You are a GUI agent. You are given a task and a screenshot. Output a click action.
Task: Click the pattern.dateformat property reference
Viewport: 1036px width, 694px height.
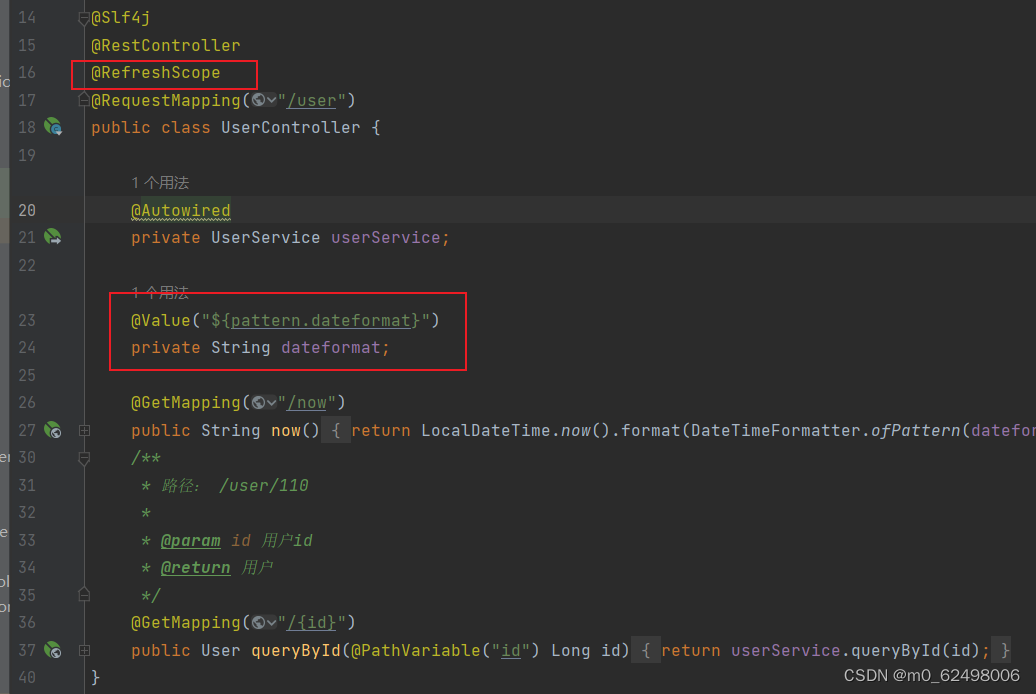click(320, 321)
